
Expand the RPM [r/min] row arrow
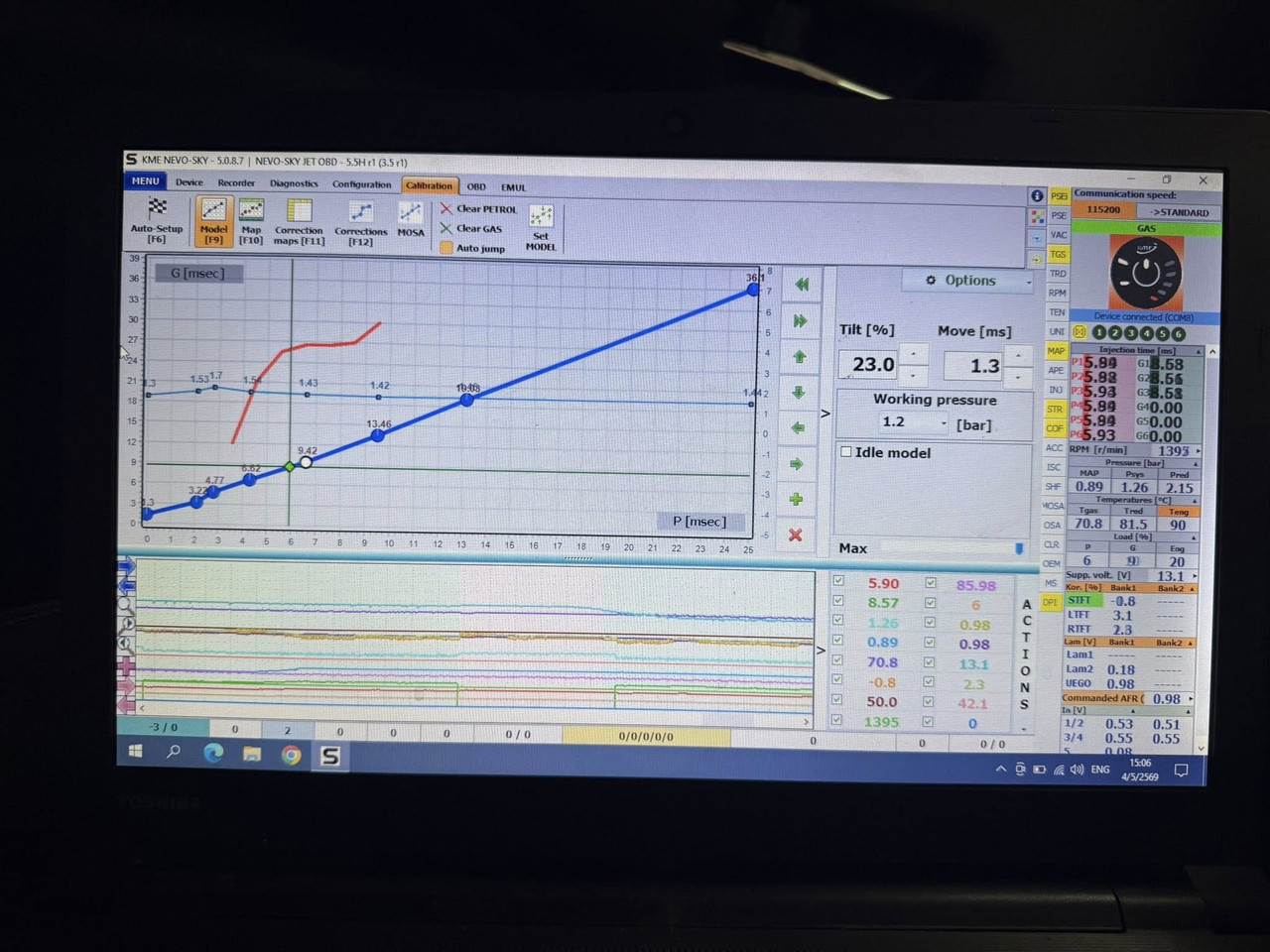click(1199, 451)
